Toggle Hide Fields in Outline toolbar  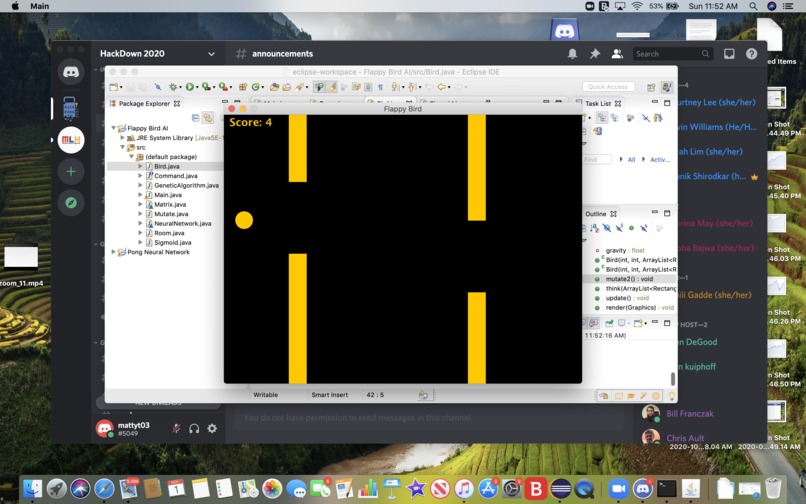pyautogui.click(x=607, y=228)
